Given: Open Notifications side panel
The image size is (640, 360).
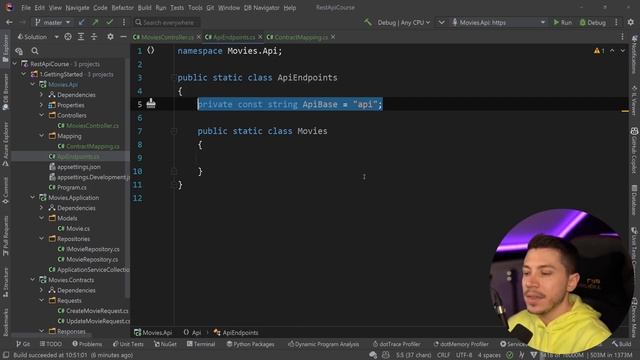Looking at the screenshot, I should [x=634, y=54].
